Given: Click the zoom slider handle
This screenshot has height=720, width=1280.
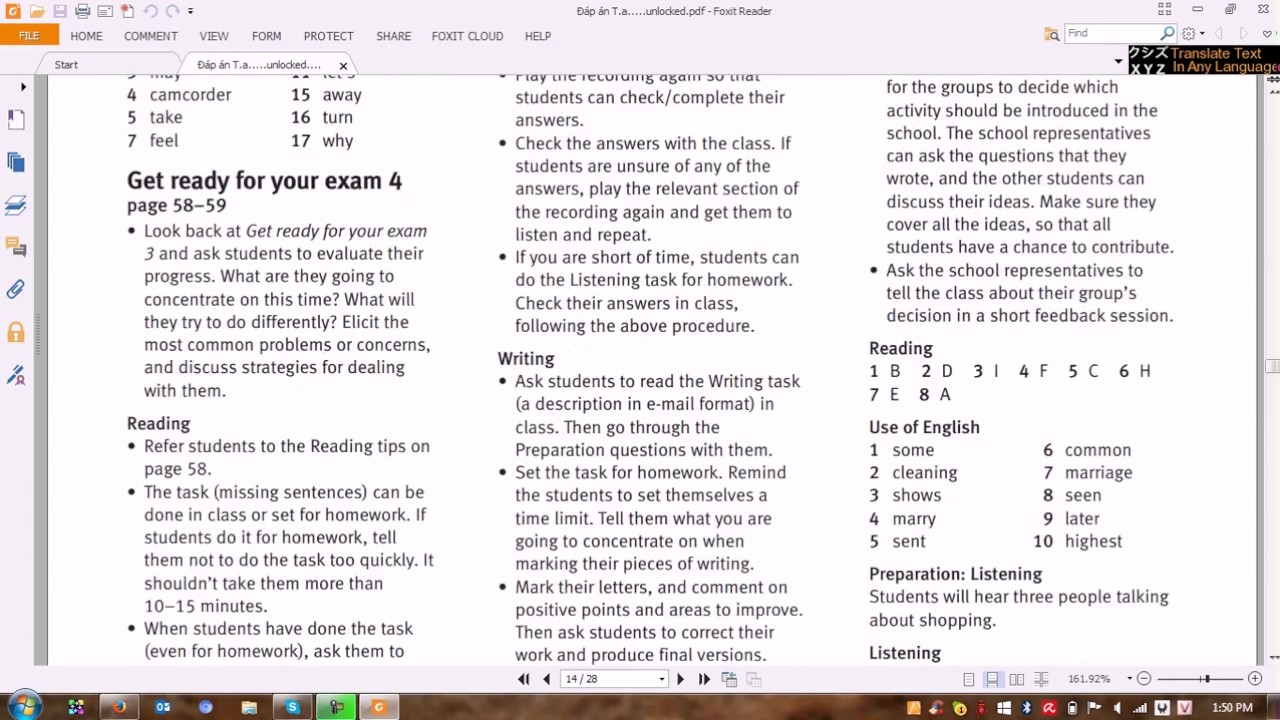Looking at the screenshot, I should click(1206, 679).
